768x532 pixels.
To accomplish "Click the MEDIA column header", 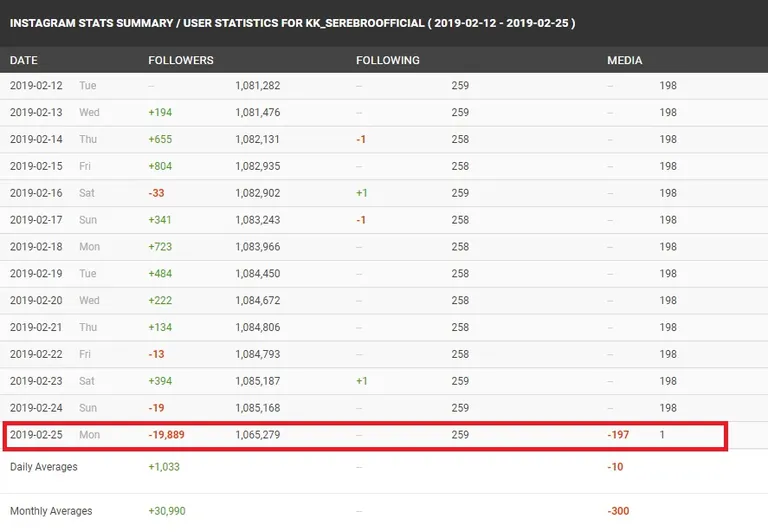I will click(x=624, y=60).
